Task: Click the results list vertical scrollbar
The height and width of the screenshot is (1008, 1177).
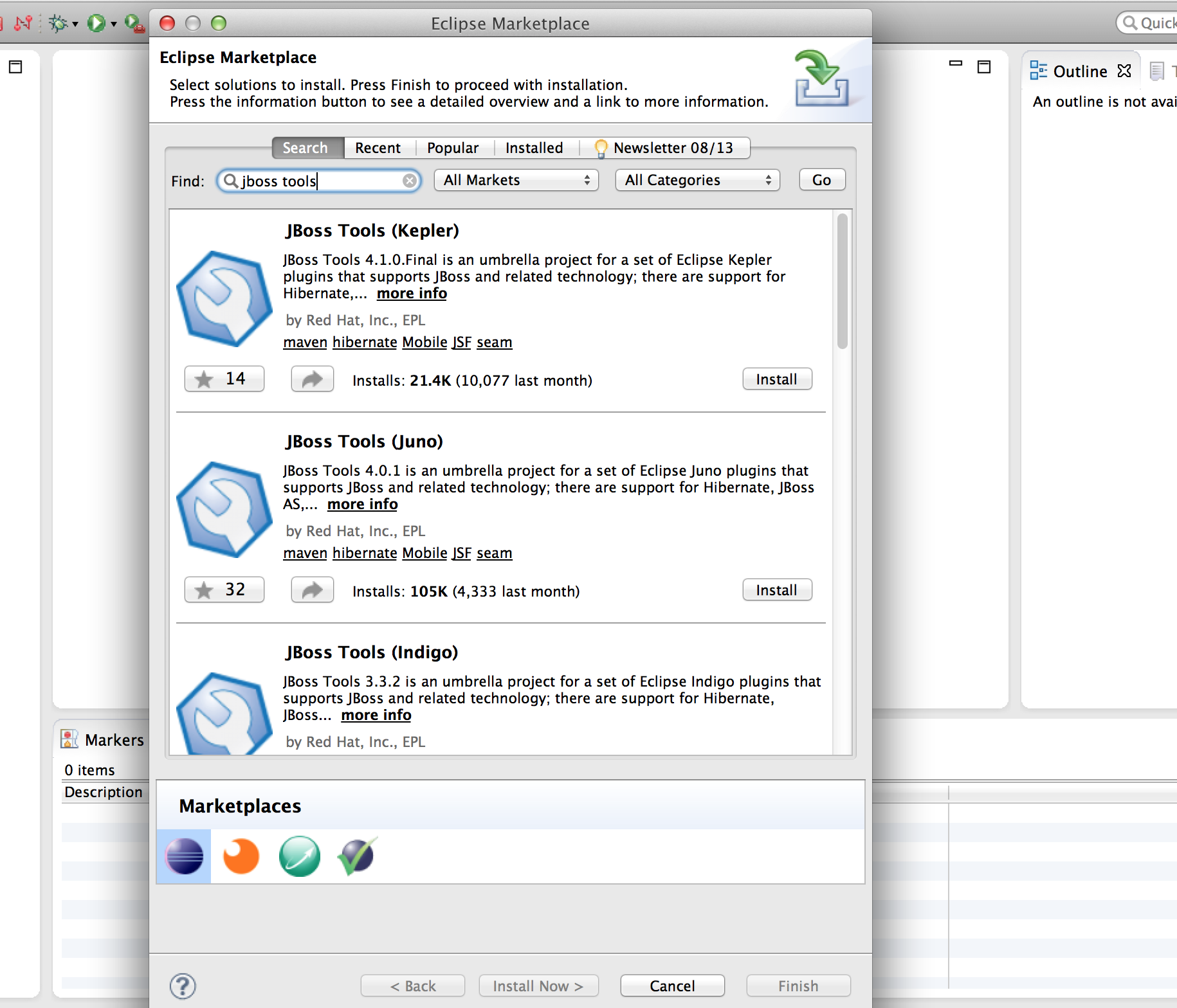Action: point(842,282)
